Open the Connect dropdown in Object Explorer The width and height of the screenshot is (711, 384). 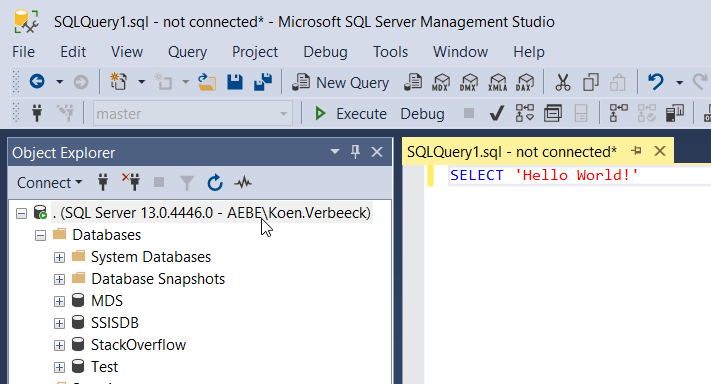49,183
